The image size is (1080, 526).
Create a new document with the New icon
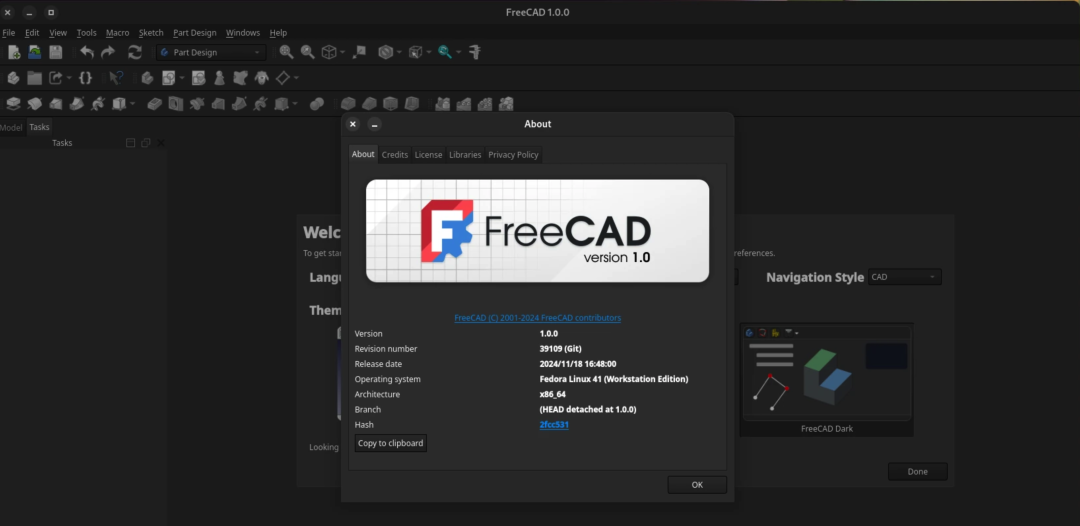point(14,52)
